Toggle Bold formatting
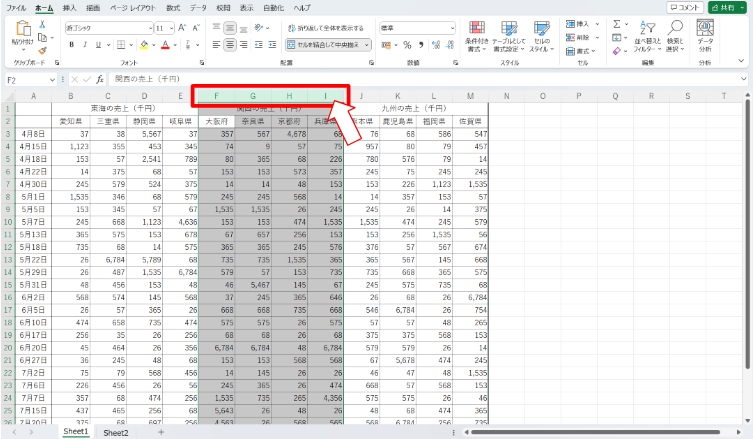754x439 pixels. click(x=73, y=45)
